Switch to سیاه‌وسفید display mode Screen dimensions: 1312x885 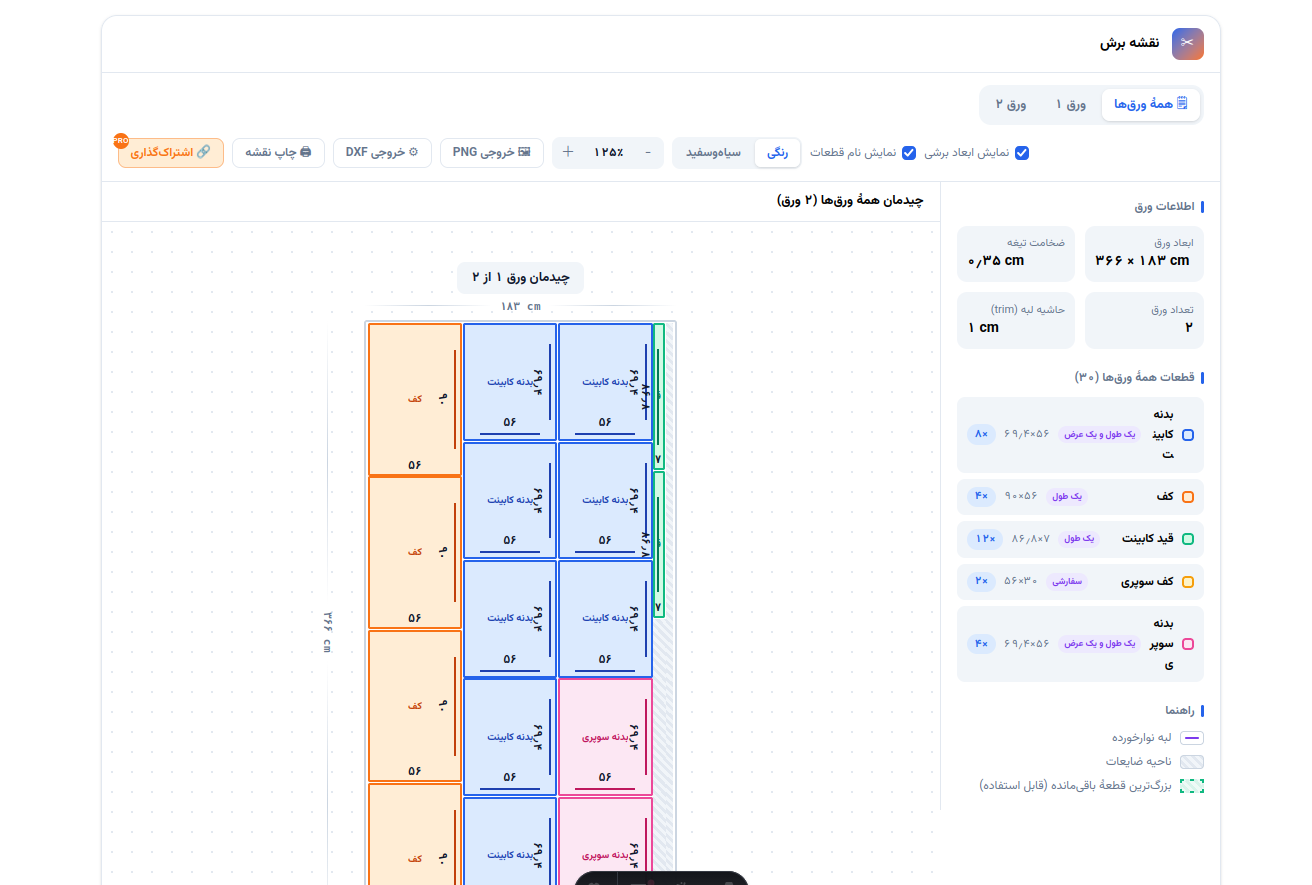[x=713, y=152]
